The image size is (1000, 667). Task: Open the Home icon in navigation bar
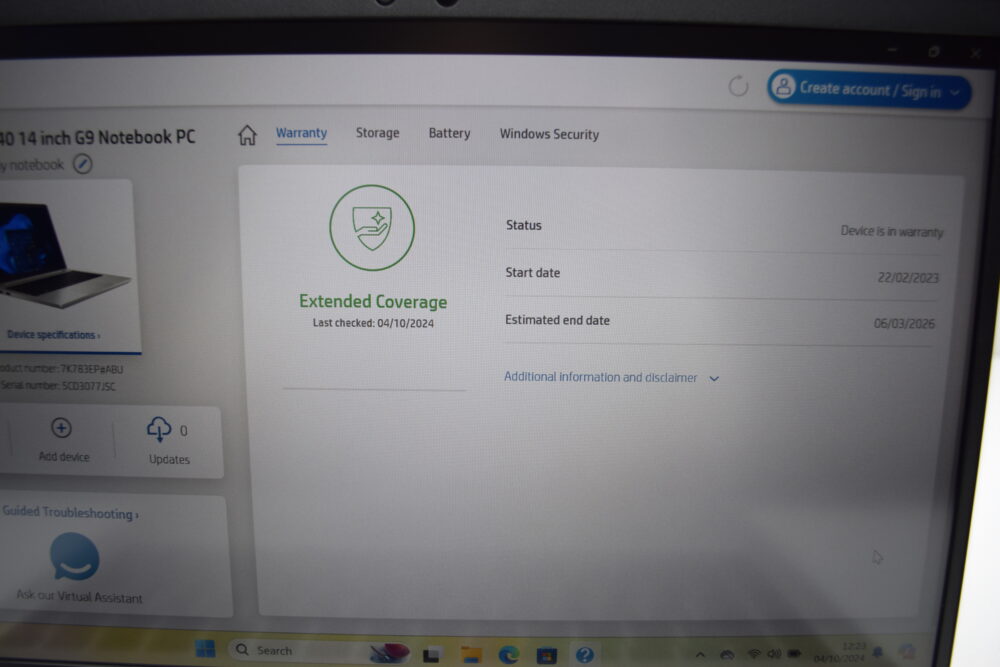click(x=247, y=135)
